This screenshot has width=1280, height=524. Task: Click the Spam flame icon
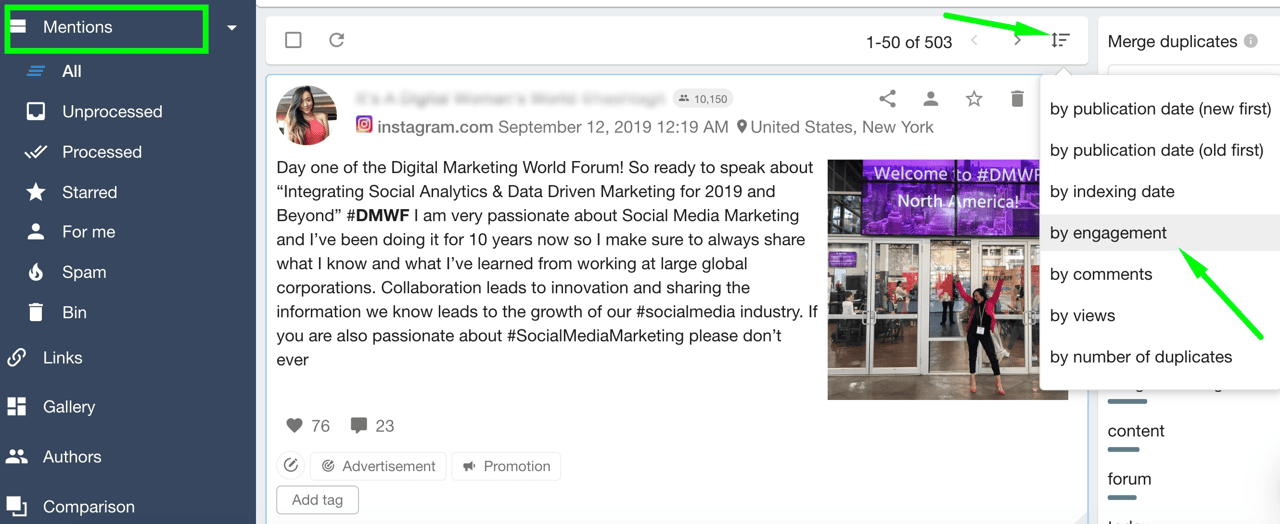36,272
